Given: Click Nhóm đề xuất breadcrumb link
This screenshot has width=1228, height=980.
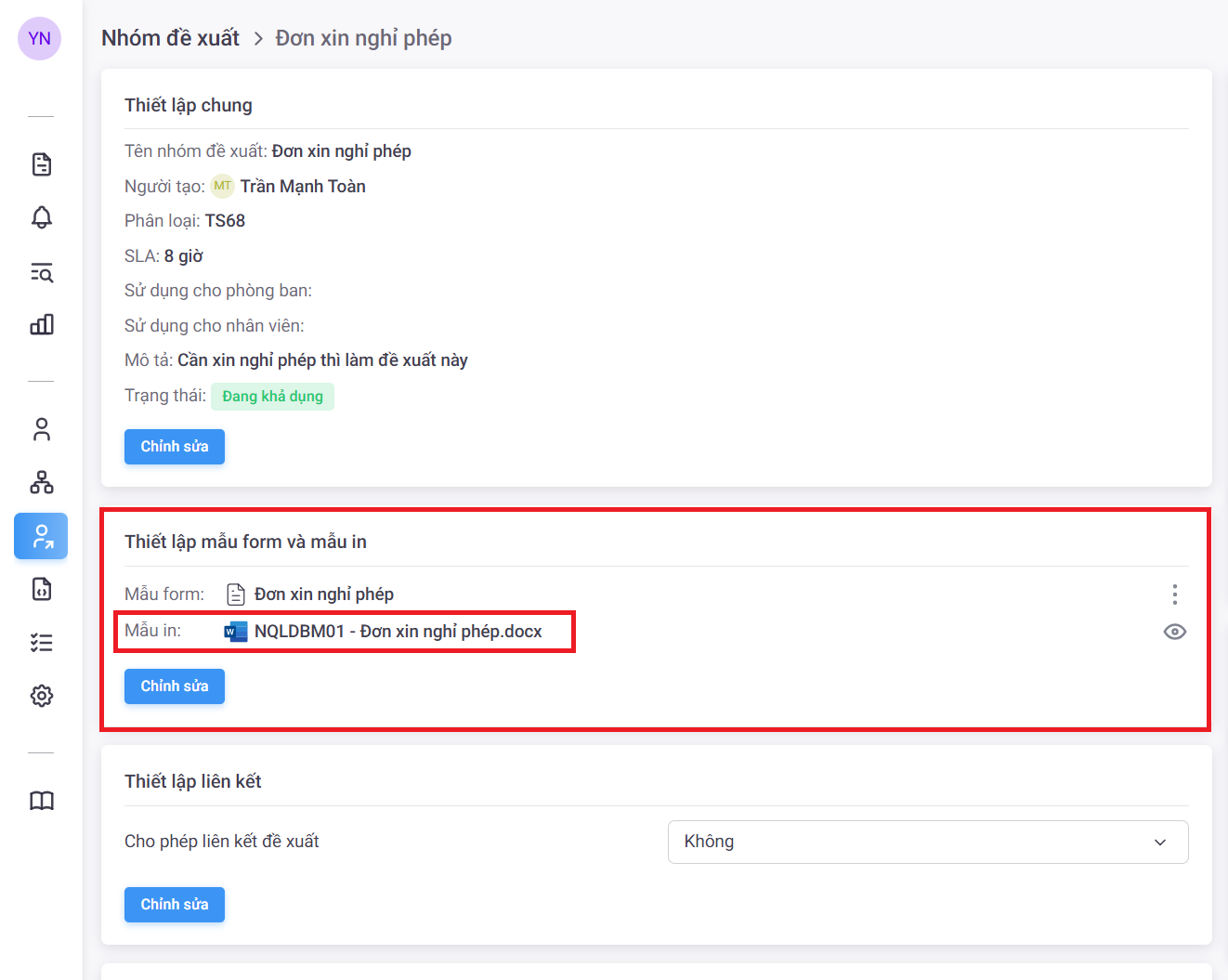Looking at the screenshot, I should [170, 38].
